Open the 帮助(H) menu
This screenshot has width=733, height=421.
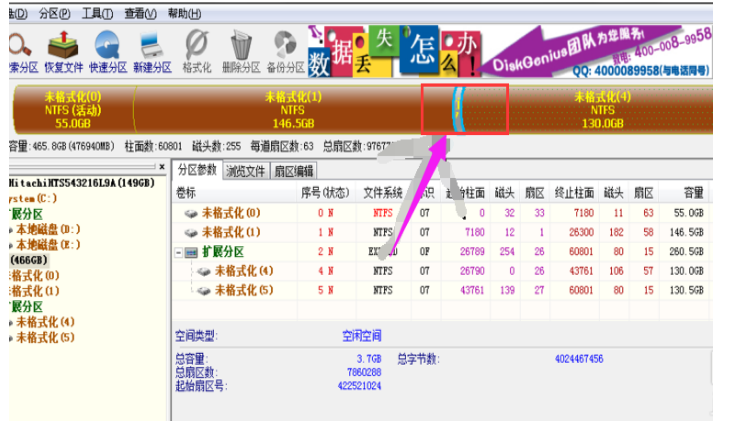coord(184,14)
